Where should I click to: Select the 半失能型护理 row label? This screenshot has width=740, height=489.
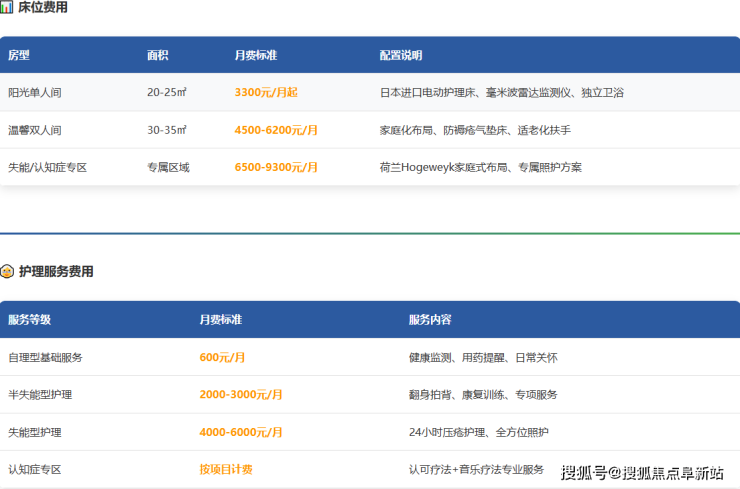click(40, 395)
